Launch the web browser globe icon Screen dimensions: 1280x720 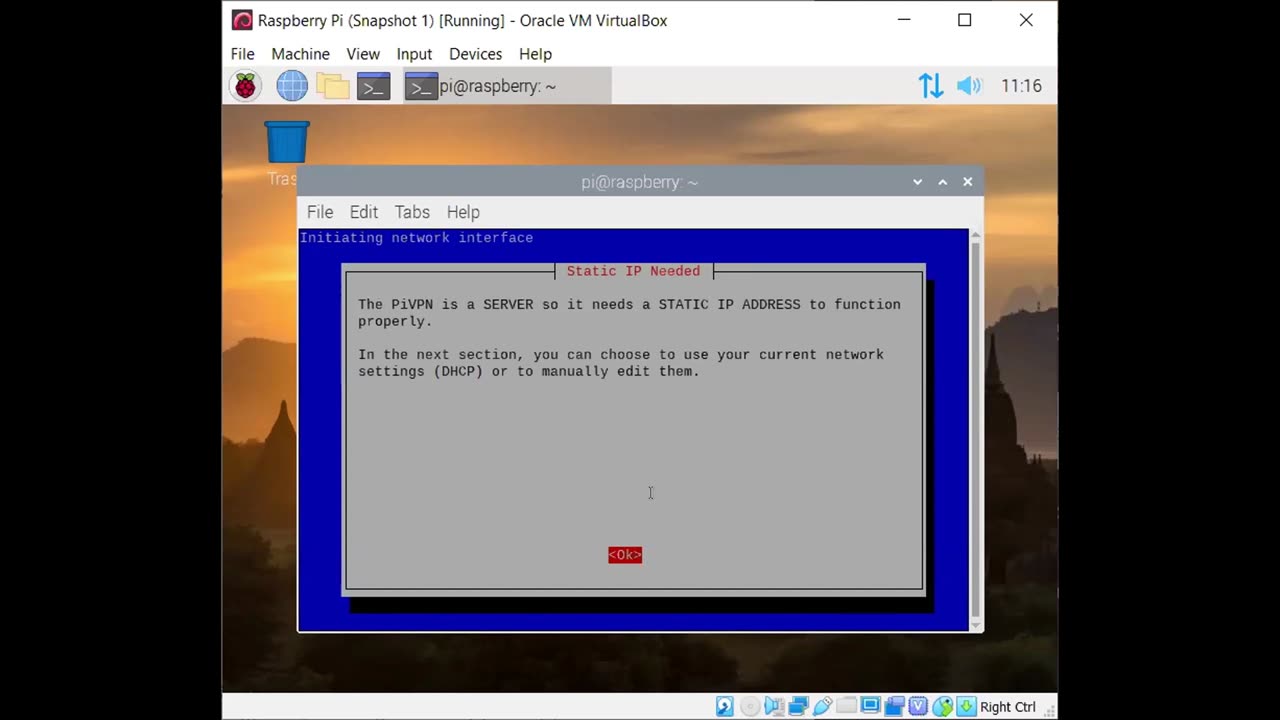[x=292, y=86]
